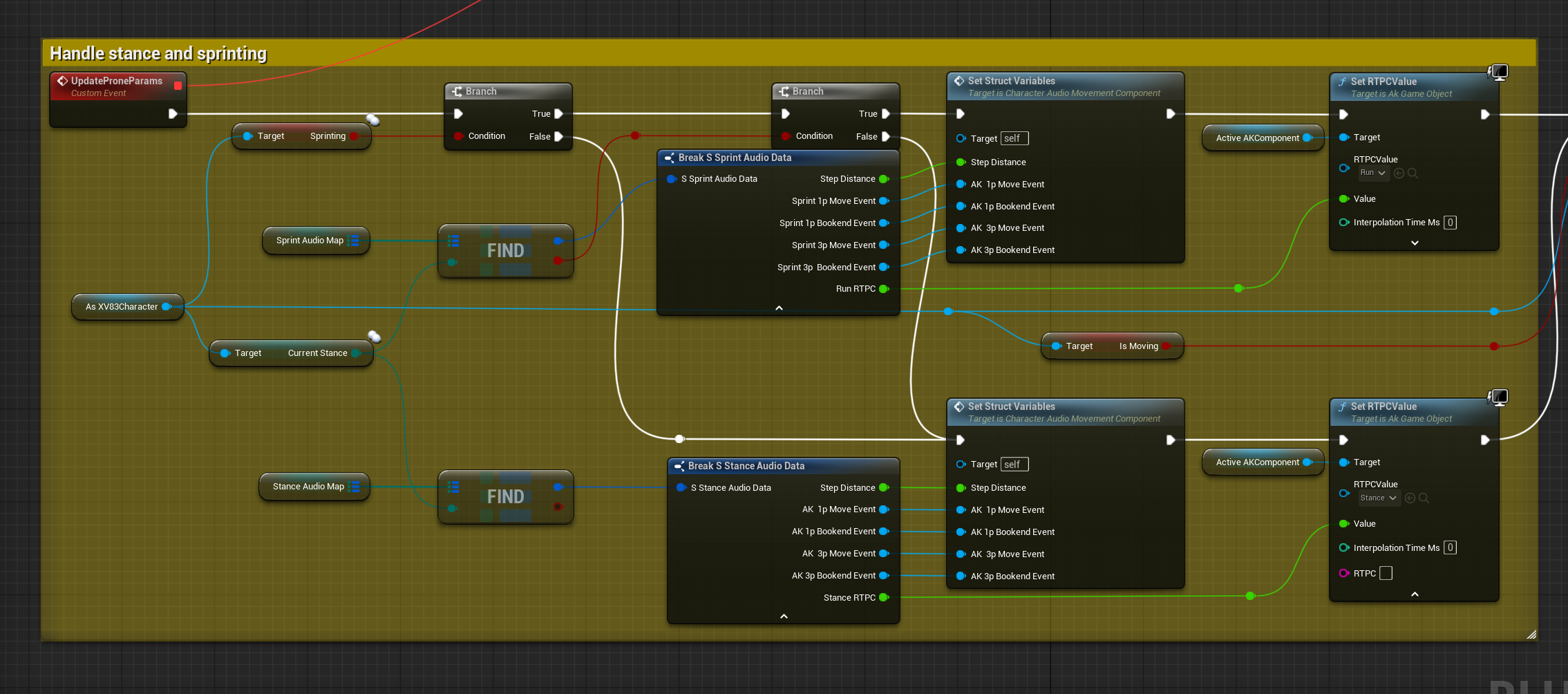Screen dimensions: 1568x694
Task: Click the Run RTPC green output pin
Action: pyautogui.click(x=884, y=289)
